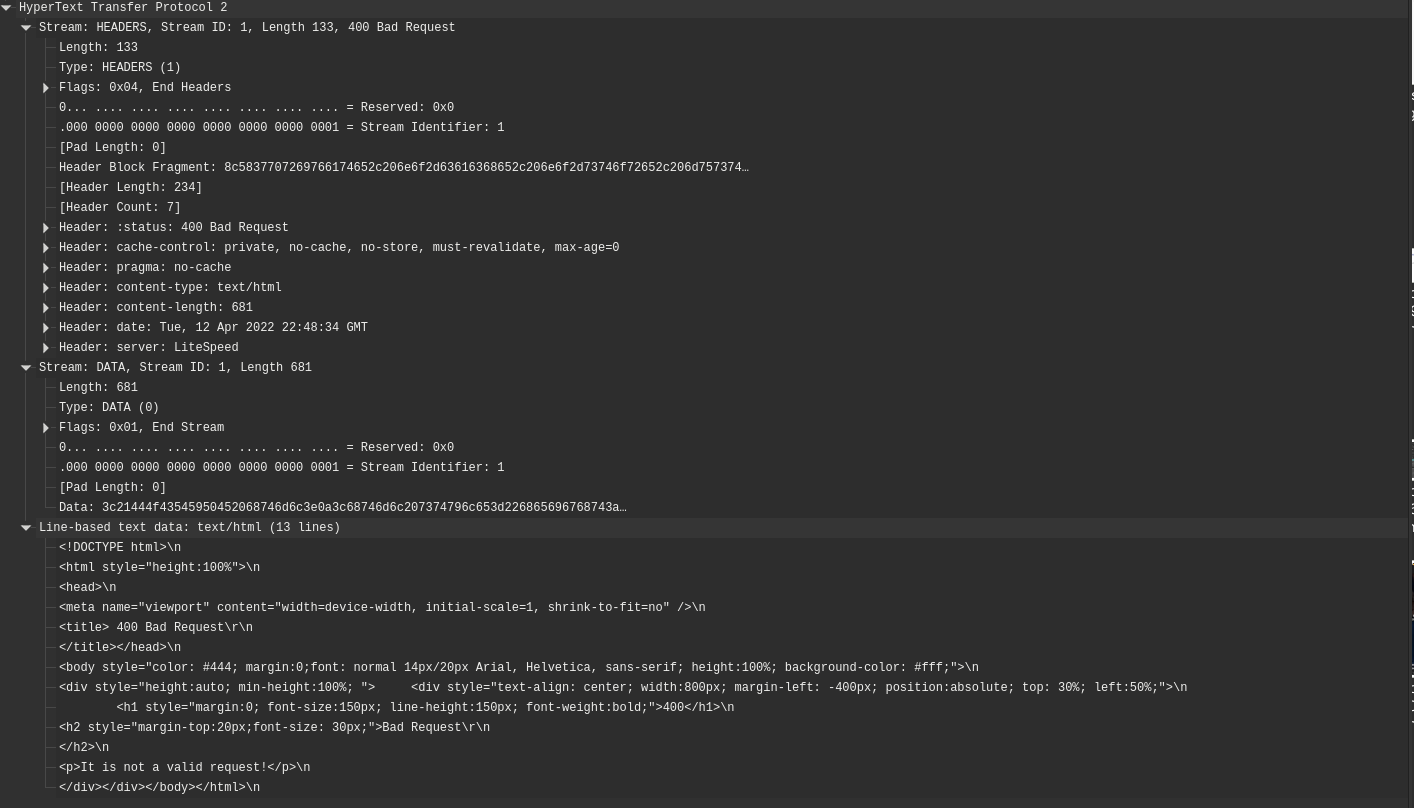Screen dimensions: 1414x808
Task: Expand the Flags: 0x04, End Headers field
Action: click(x=46, y=87)
